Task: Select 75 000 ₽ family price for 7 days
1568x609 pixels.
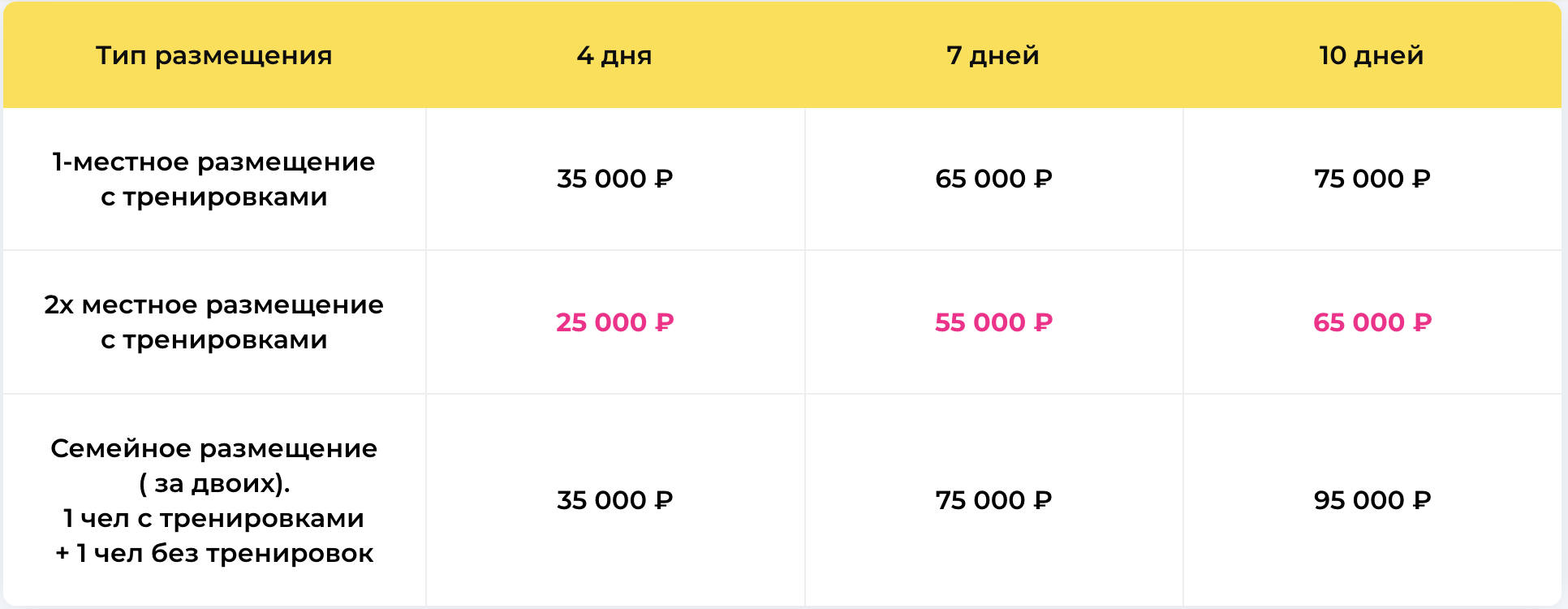Action: pos(993,500)
